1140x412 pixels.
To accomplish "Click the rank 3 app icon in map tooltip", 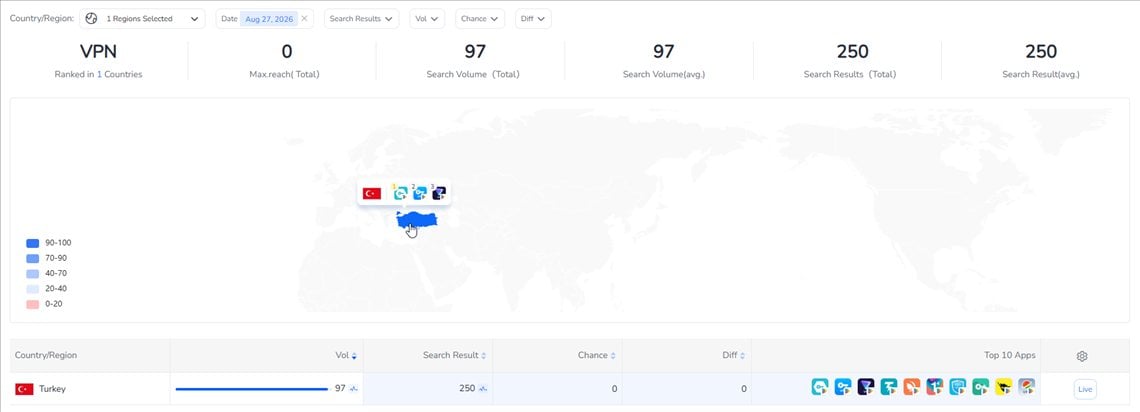I will (x=438, y=193).
